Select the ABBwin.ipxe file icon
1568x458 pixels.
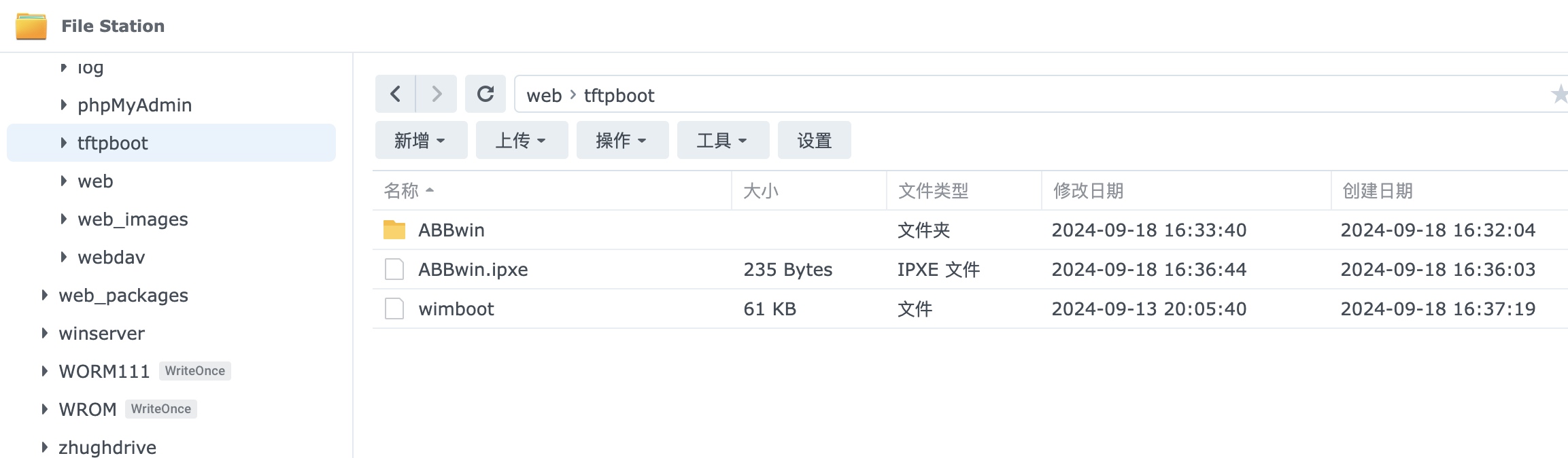click(394, 269)
